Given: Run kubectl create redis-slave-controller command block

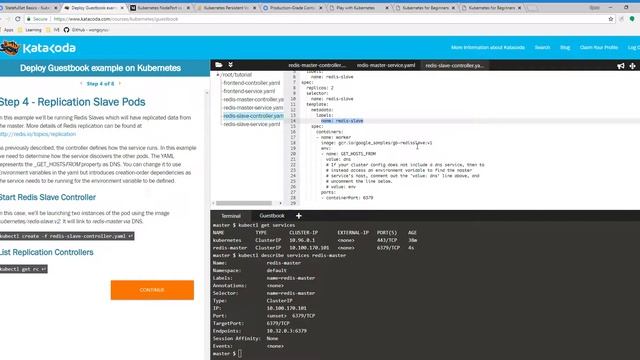Looking at the screenshot, I should [x=67, y=236].
